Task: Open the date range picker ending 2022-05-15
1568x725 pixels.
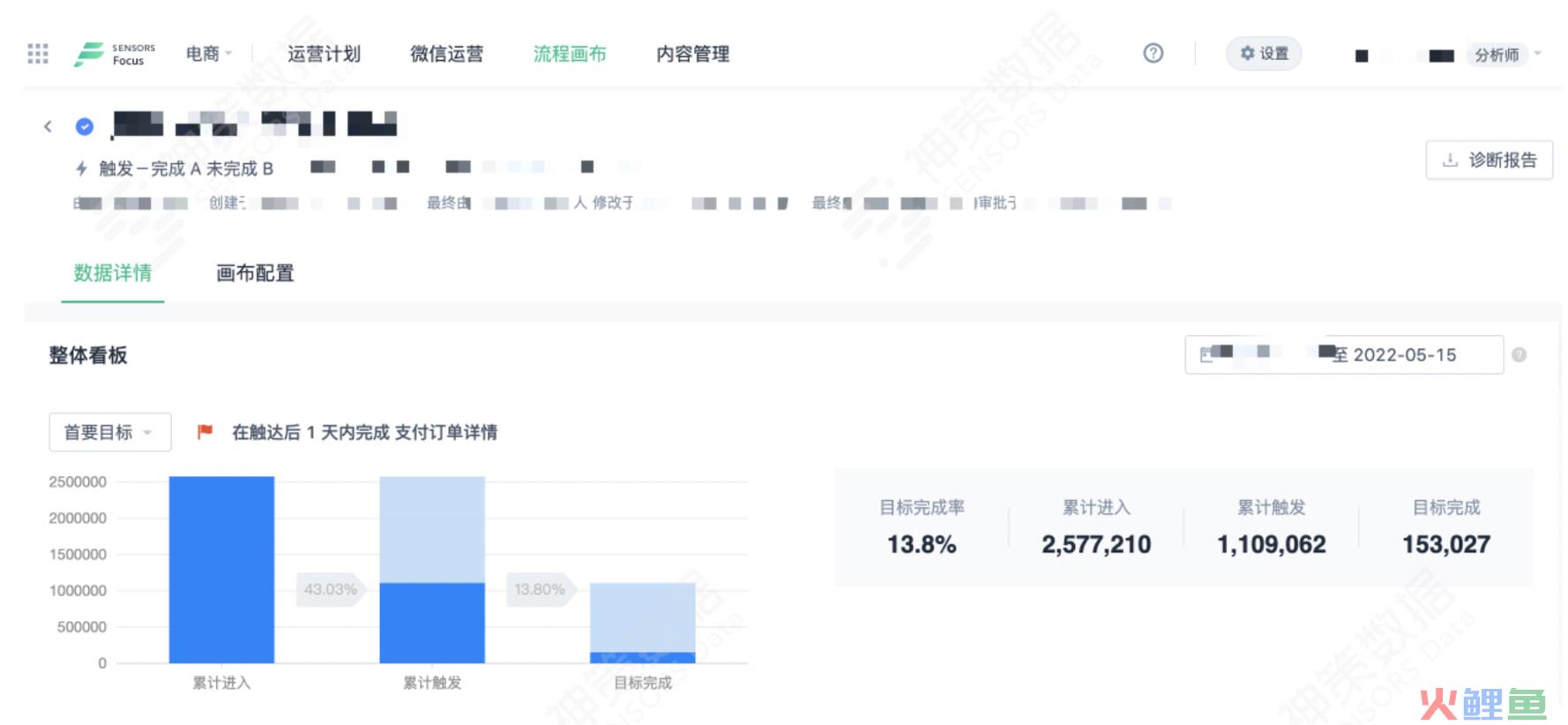Action: pos(1344,355)
